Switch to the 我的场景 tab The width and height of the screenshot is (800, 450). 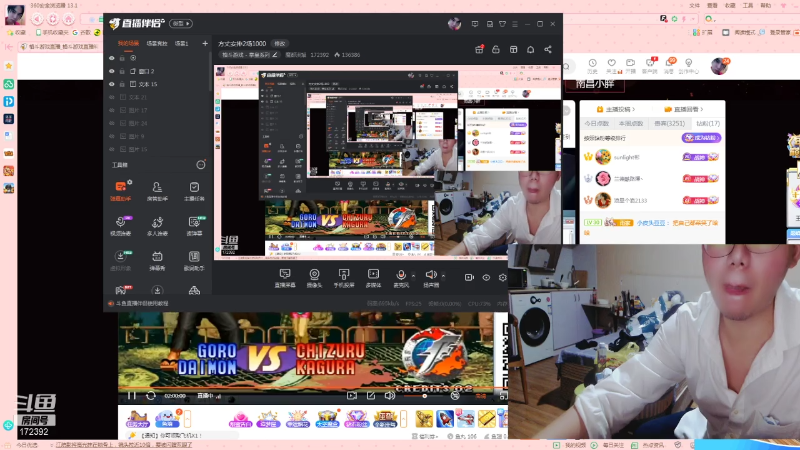click(128, 43)
